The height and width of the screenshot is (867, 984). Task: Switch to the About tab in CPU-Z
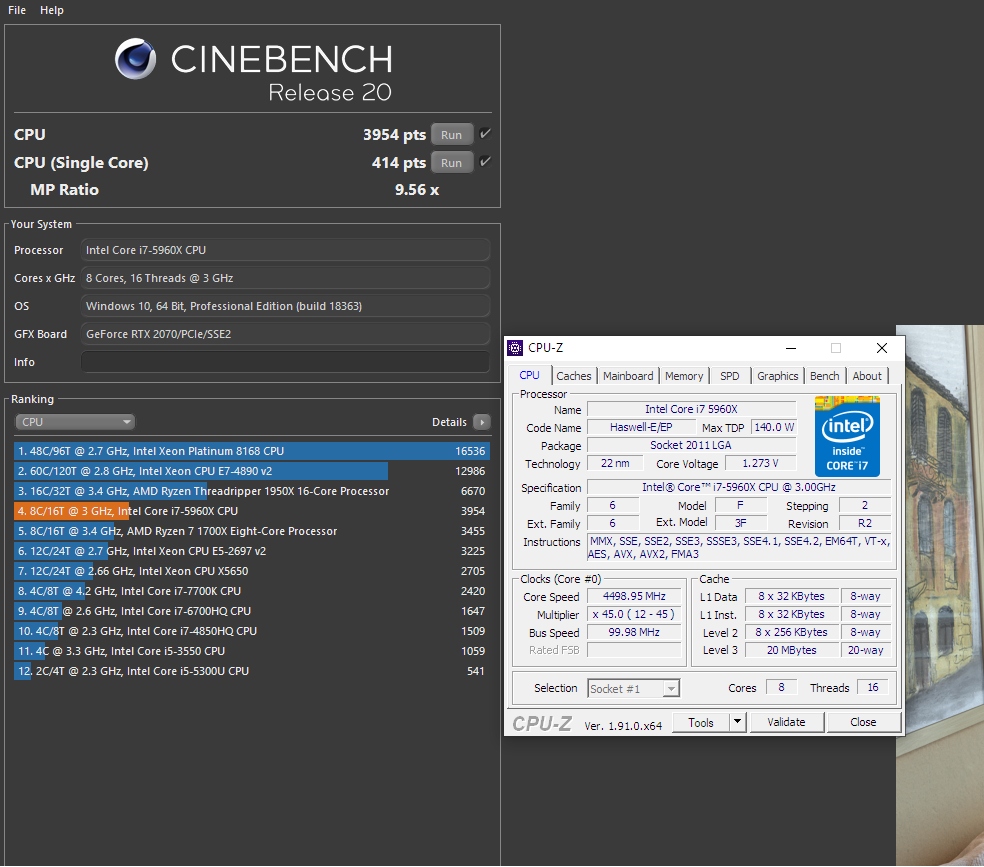pyautogui.click(x=867, y=376)
